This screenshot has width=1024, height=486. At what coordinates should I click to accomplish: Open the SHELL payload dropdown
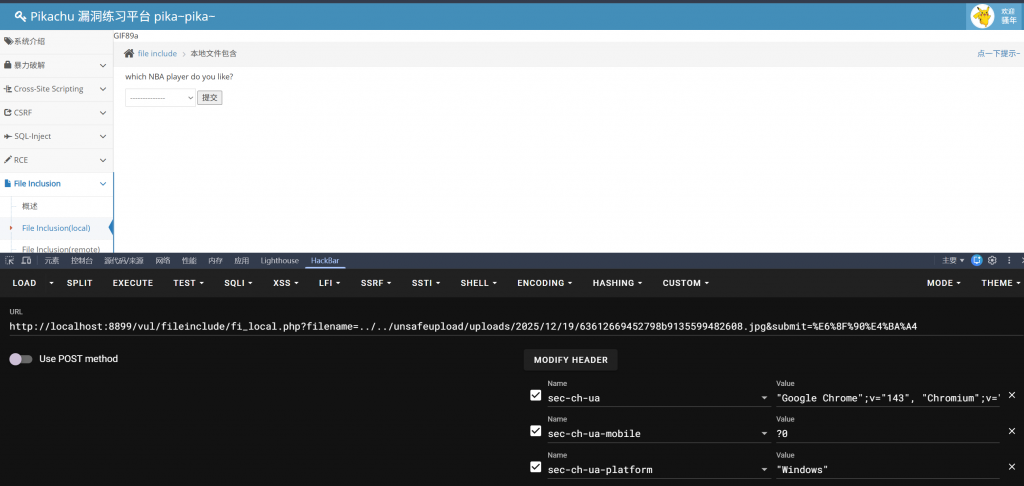479,283
